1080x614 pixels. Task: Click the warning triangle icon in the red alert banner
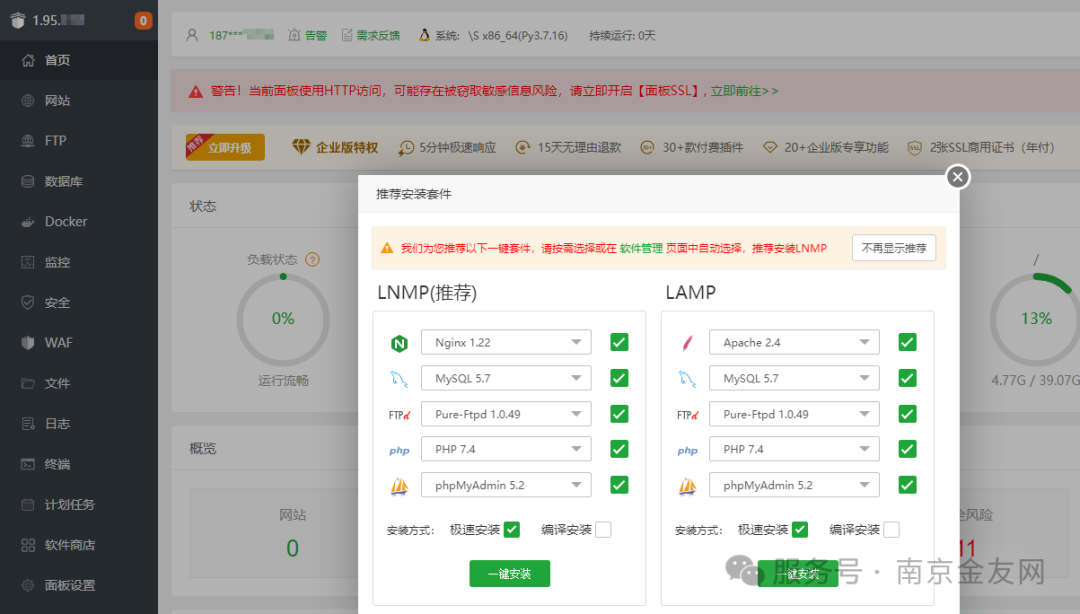coord(196,91)
